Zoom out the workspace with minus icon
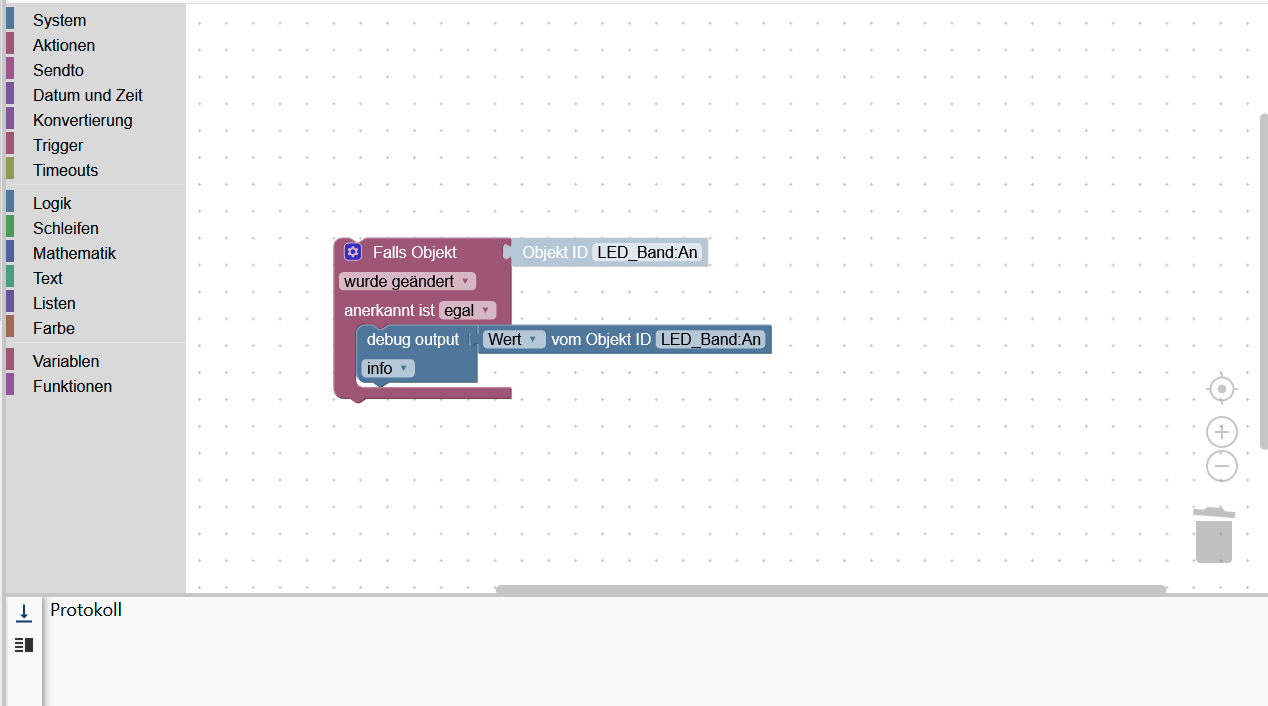 click(1222, 466)
